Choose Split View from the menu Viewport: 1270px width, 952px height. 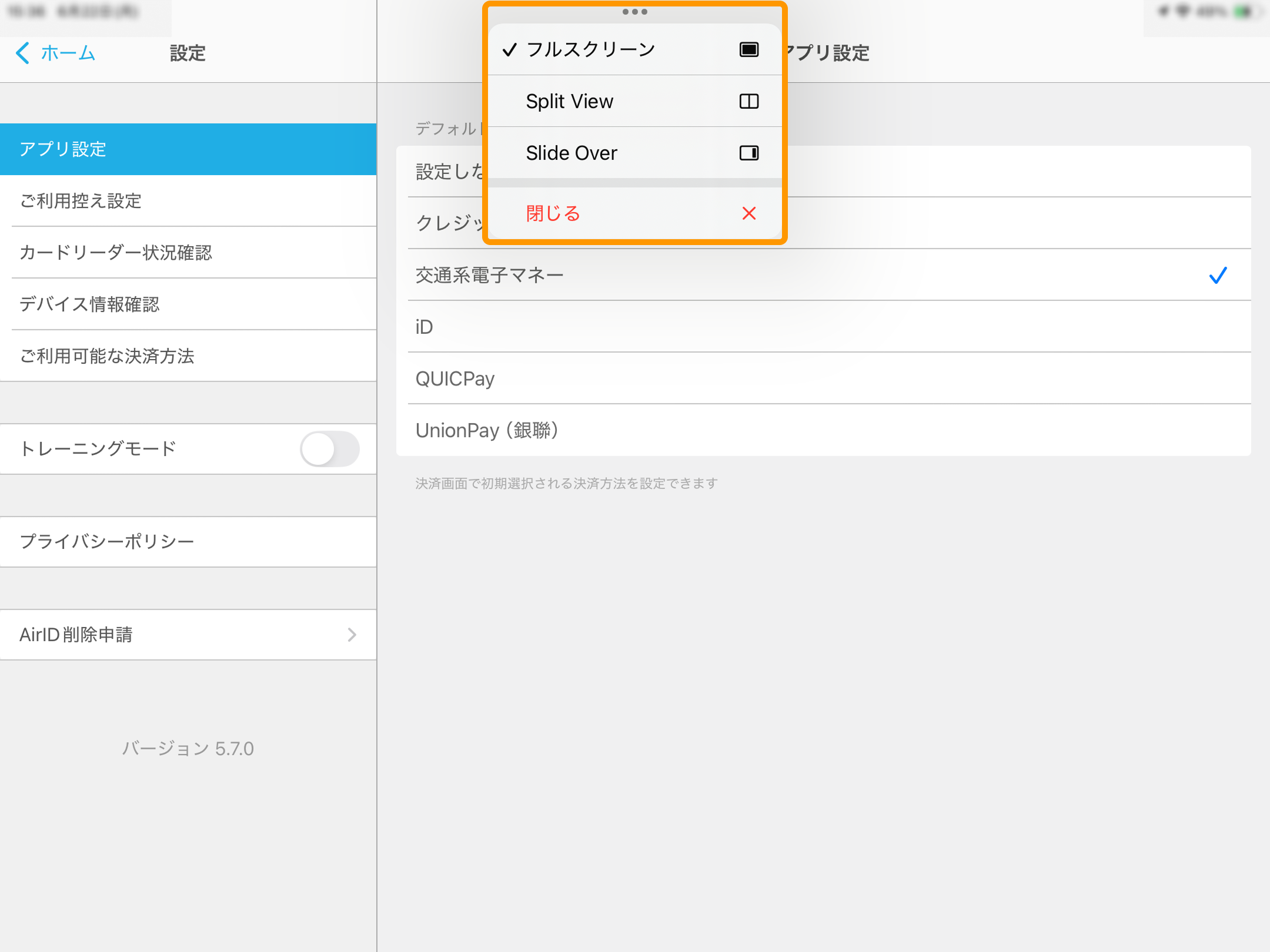click(635, 101)
